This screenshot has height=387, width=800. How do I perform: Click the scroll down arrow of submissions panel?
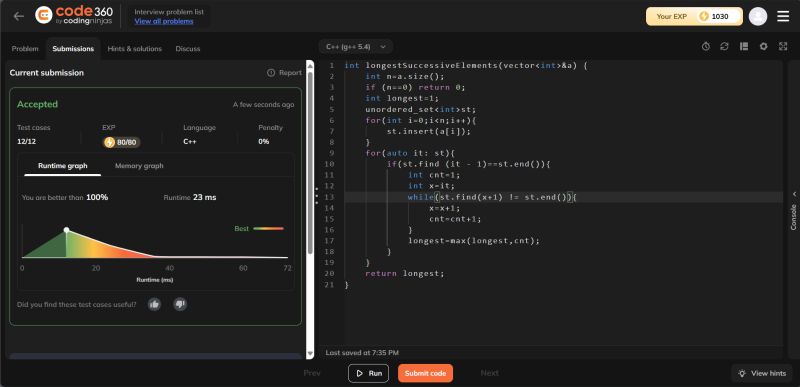(310, 353)
